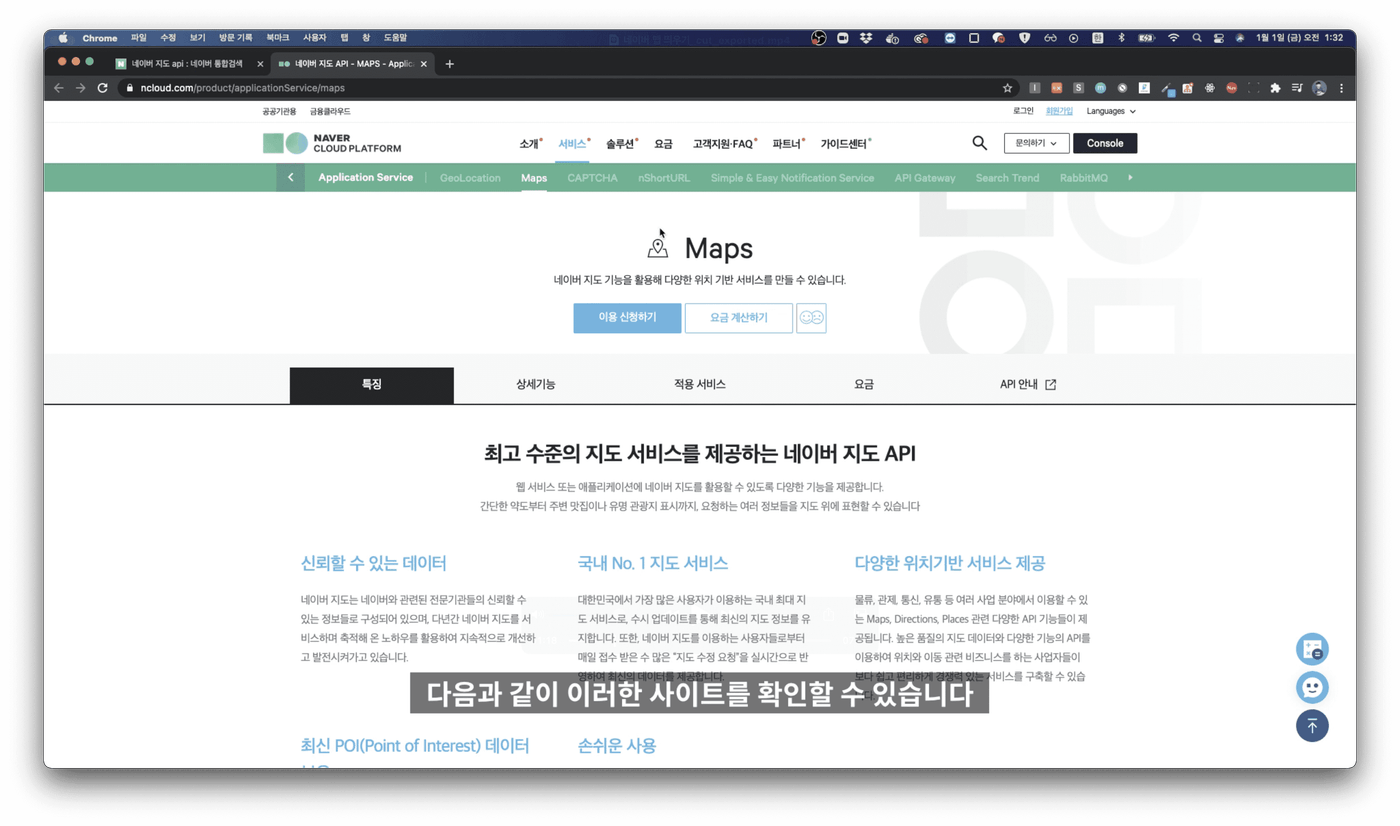
Task: Click the browser forward arrow
Action: tap(80, 88)
